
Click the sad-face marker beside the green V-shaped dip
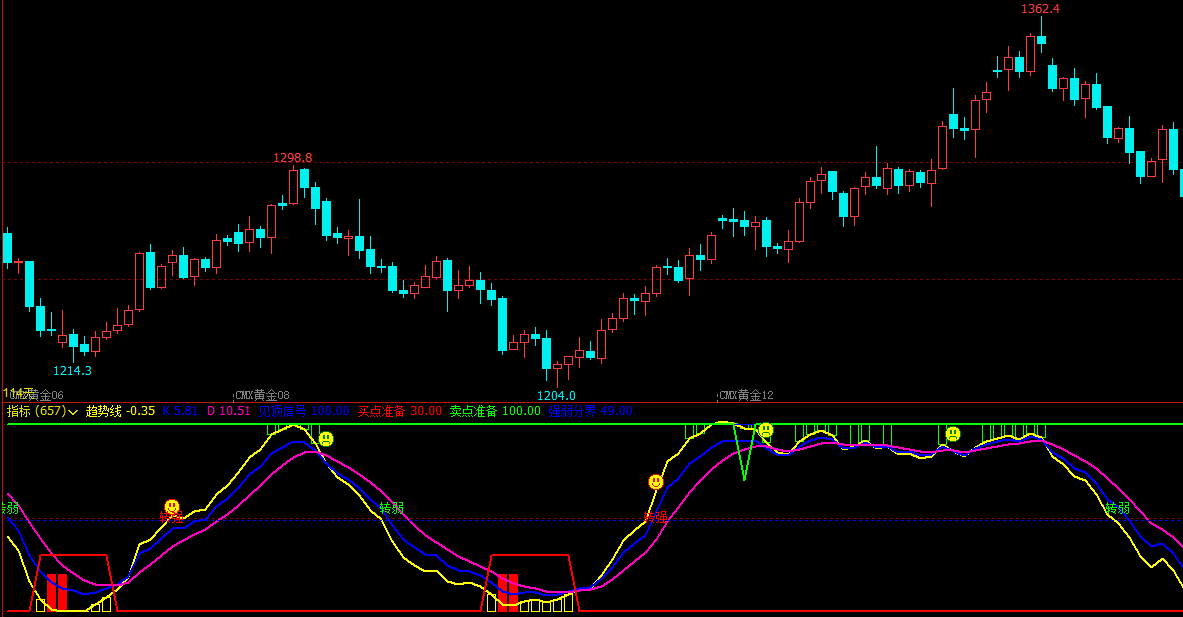[766, 430]
